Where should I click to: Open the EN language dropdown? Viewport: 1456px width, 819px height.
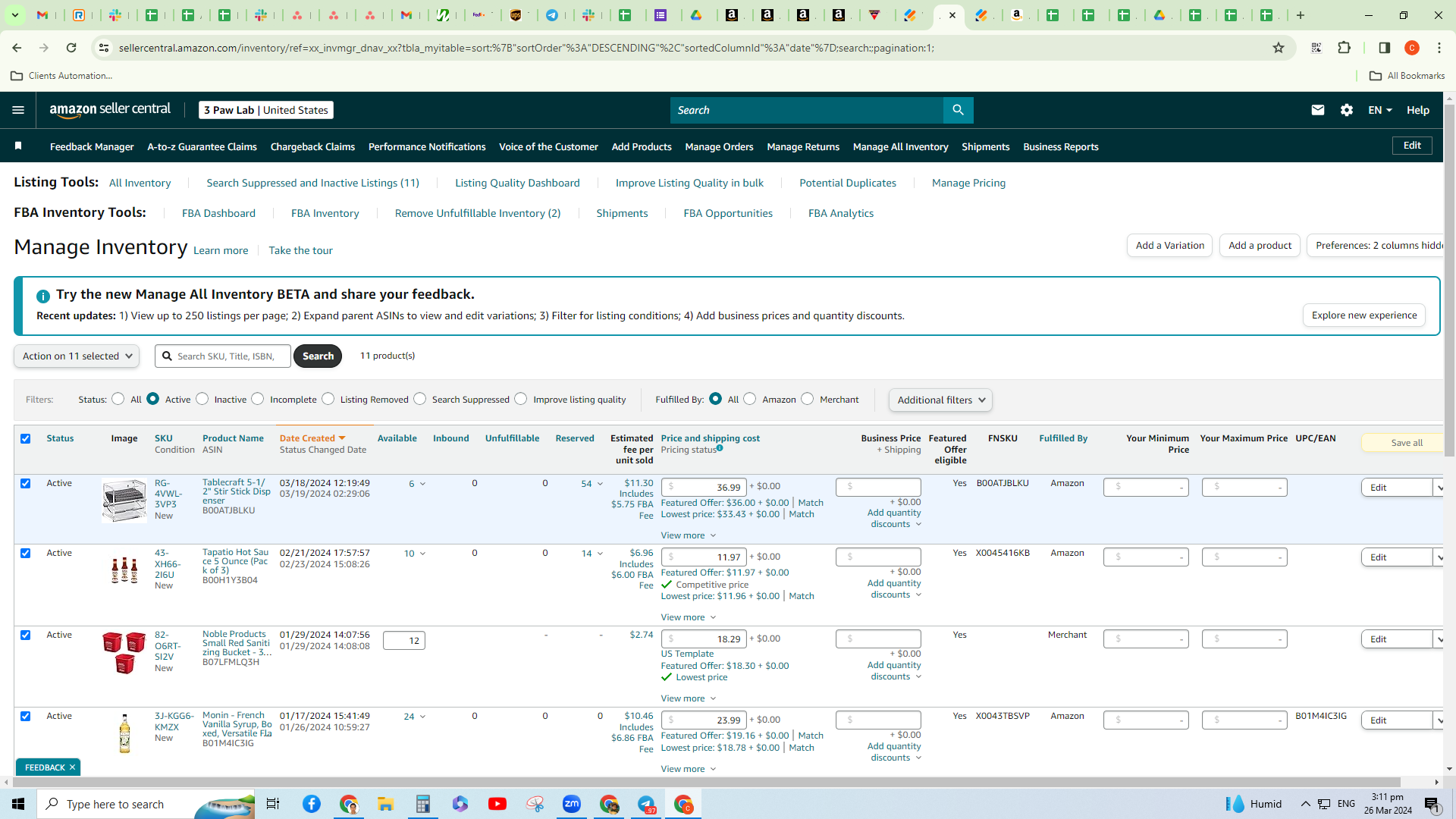coord(1380,110)
